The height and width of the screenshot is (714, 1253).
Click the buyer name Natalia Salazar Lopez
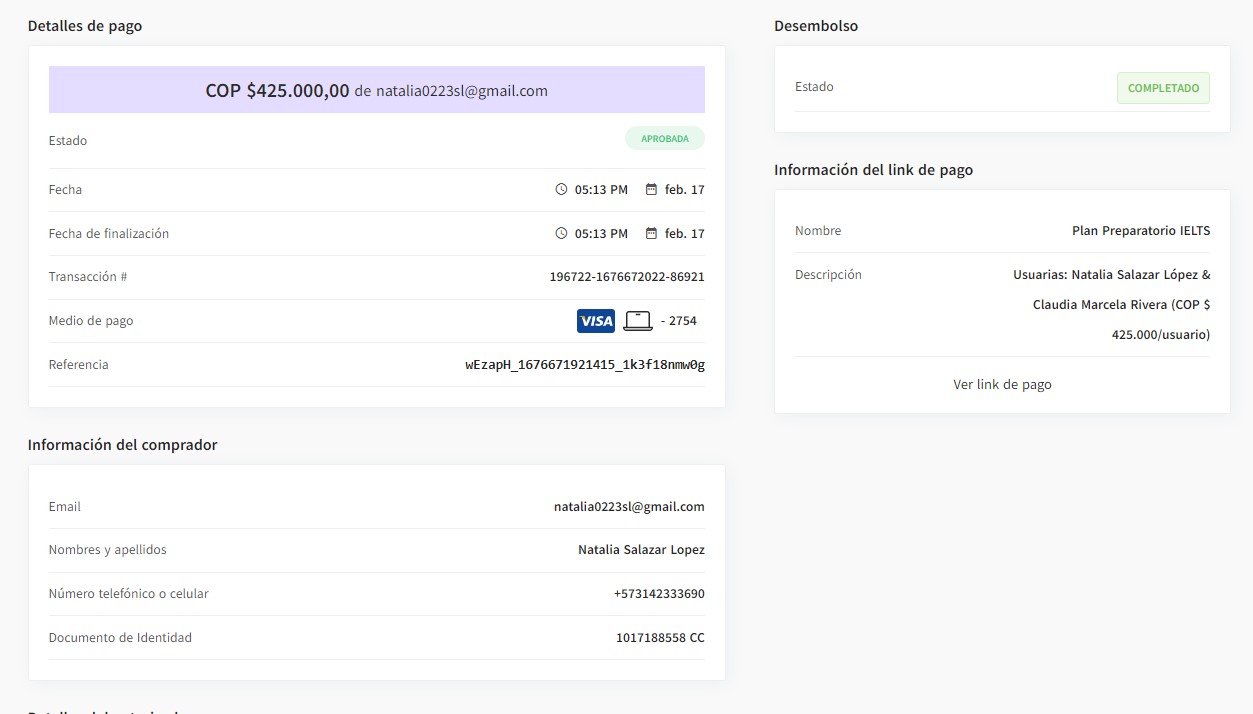click(x=640, y=550)
